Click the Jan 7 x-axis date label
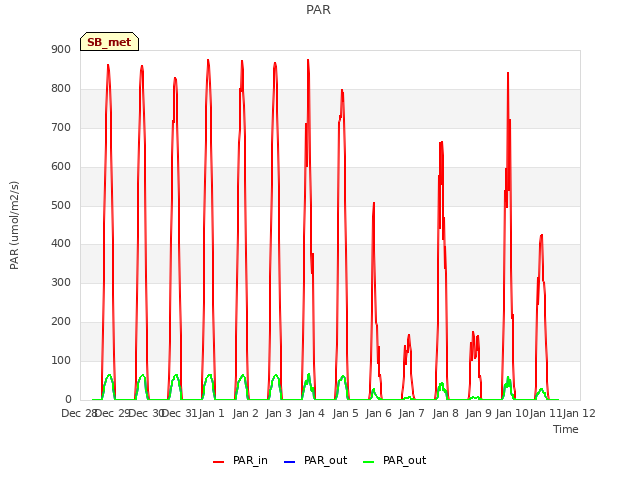Screen dimensions: 640x480 pyautogui.click(x=412, y=413)
